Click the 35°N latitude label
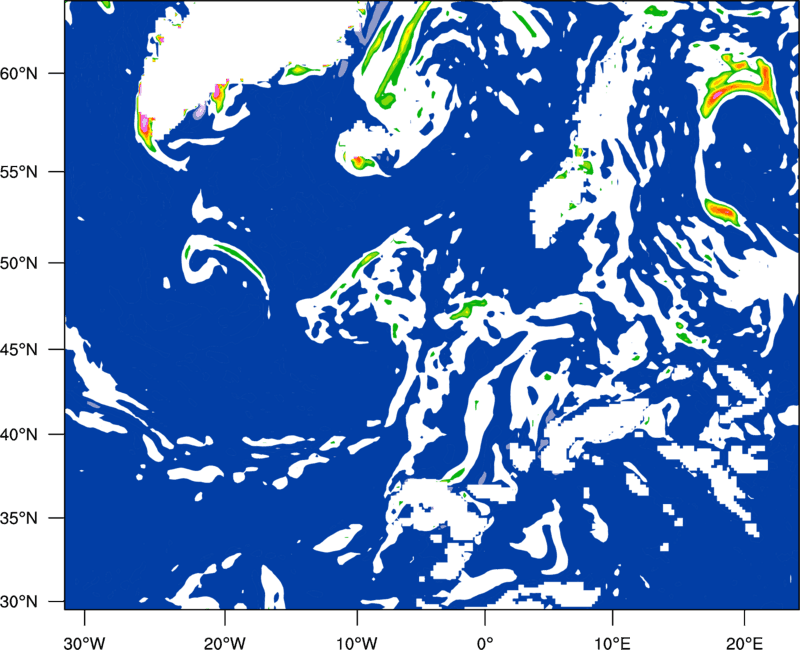This screenshot has height=650, width=800. (x=19, y=518)
